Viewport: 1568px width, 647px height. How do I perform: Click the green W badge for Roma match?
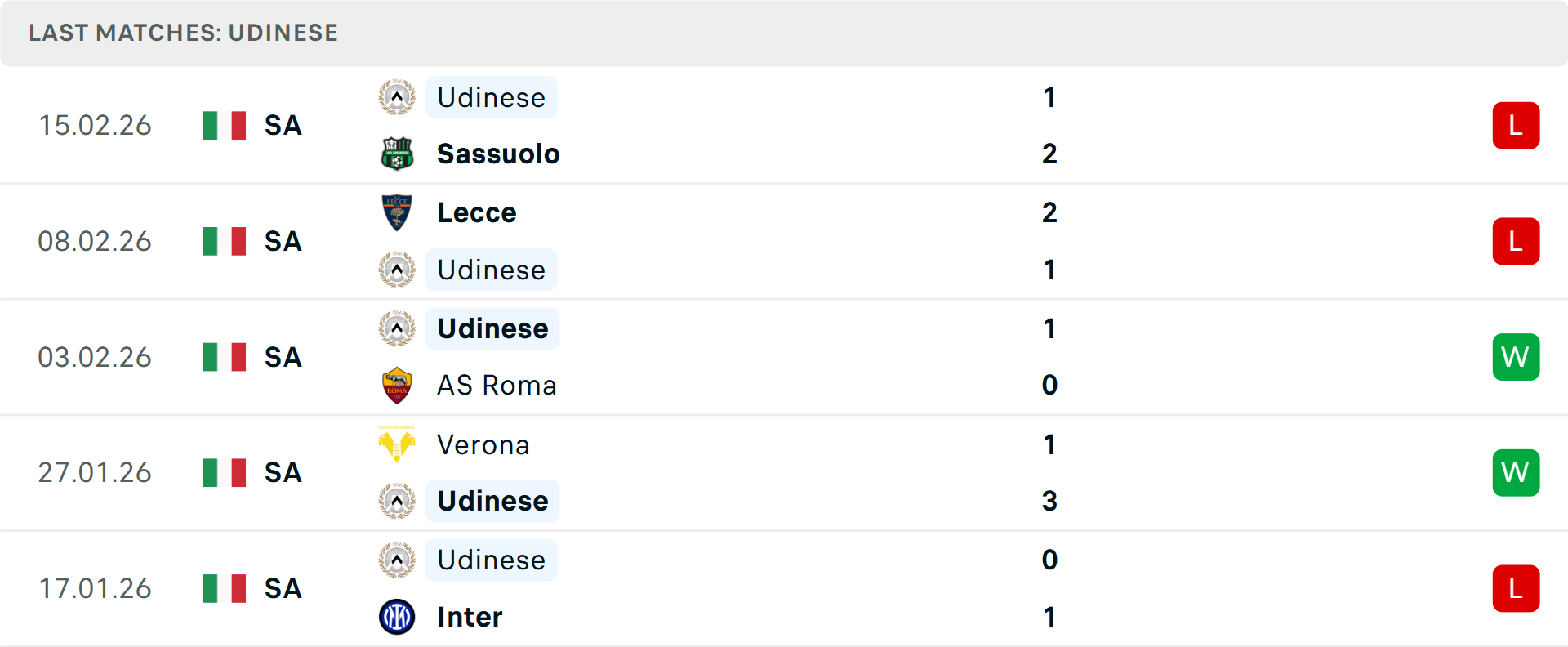pos(1516,357)
